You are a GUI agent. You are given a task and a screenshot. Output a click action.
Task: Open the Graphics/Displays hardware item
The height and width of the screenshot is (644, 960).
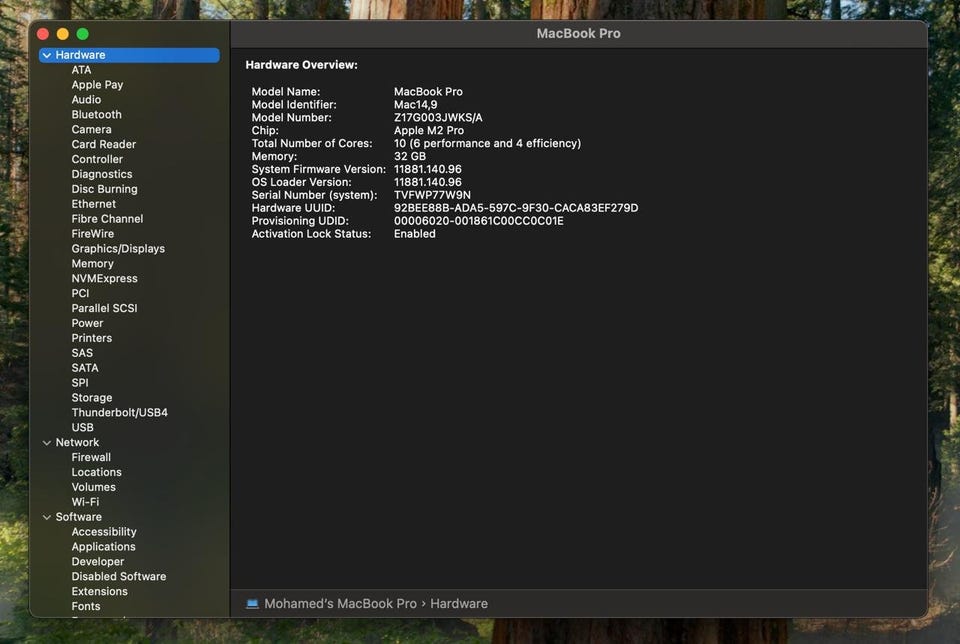118,249
